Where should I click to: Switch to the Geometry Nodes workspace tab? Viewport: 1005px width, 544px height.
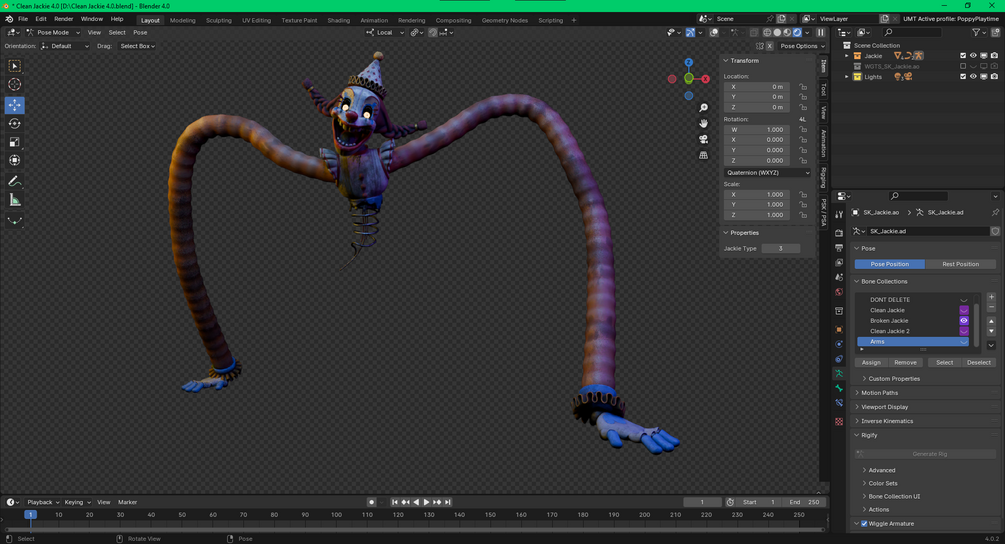(x=504, y=20)
